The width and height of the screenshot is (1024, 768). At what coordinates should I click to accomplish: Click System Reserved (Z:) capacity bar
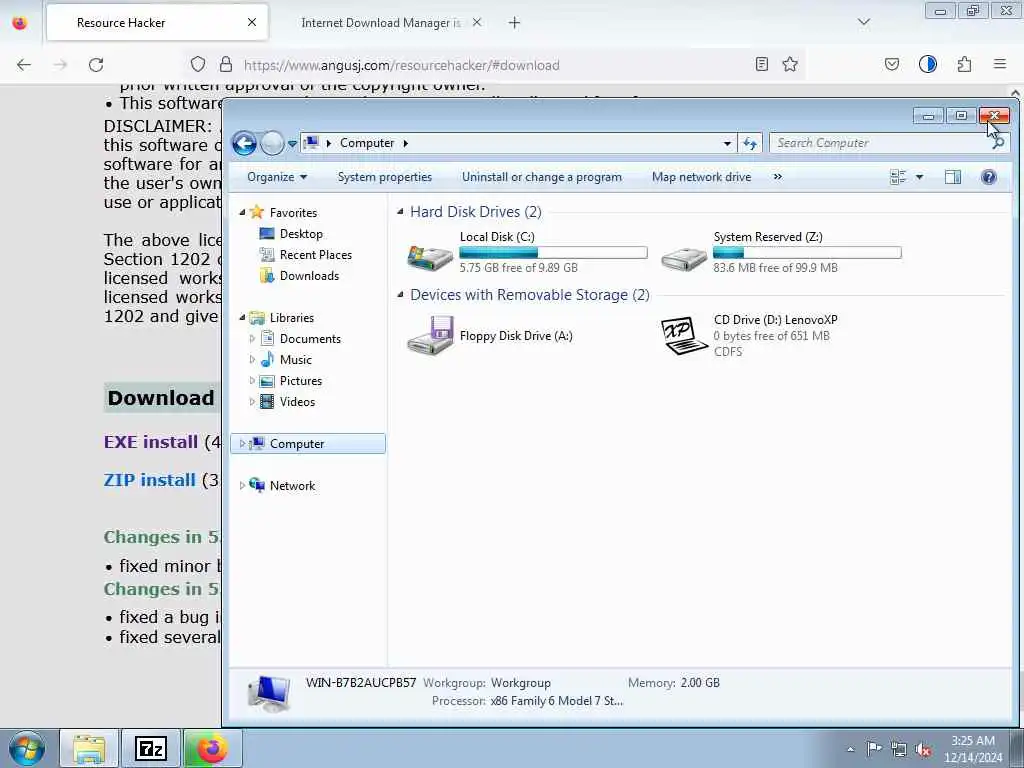coord(807,253)
